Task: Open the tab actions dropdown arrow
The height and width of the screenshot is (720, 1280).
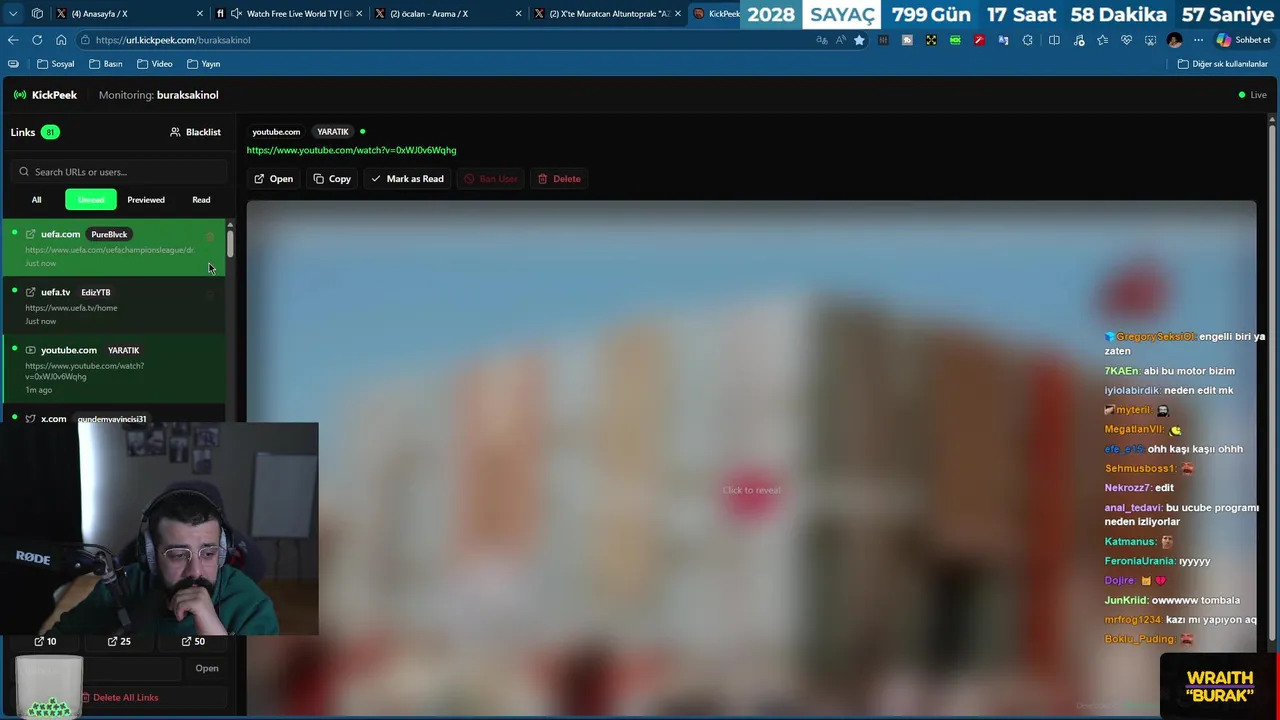Action: 13,14
